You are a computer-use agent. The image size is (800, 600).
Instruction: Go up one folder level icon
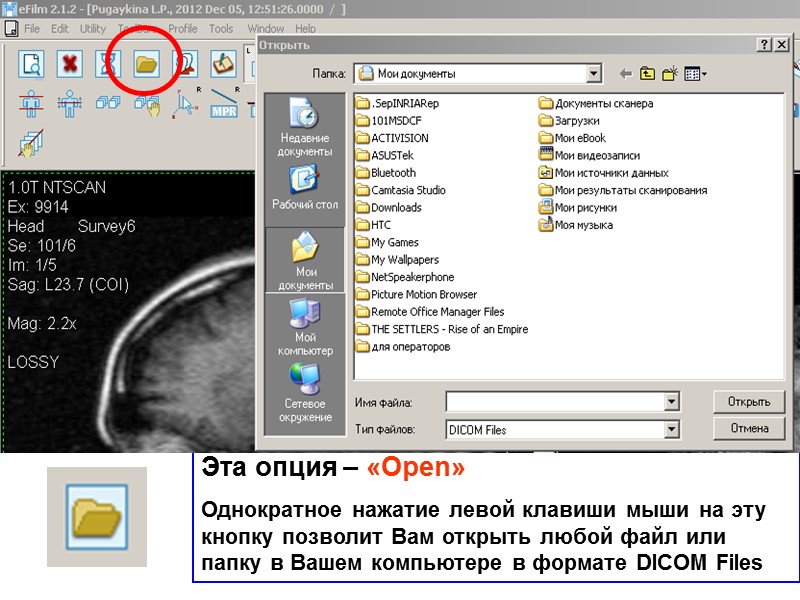click(647, 74)
